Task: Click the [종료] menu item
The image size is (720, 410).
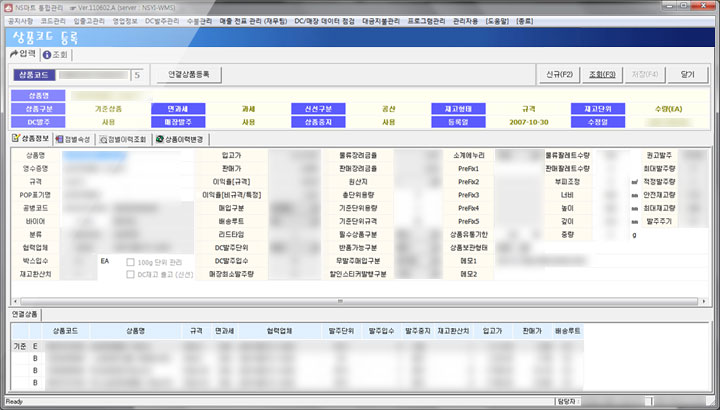Action: tap(524, 21)
